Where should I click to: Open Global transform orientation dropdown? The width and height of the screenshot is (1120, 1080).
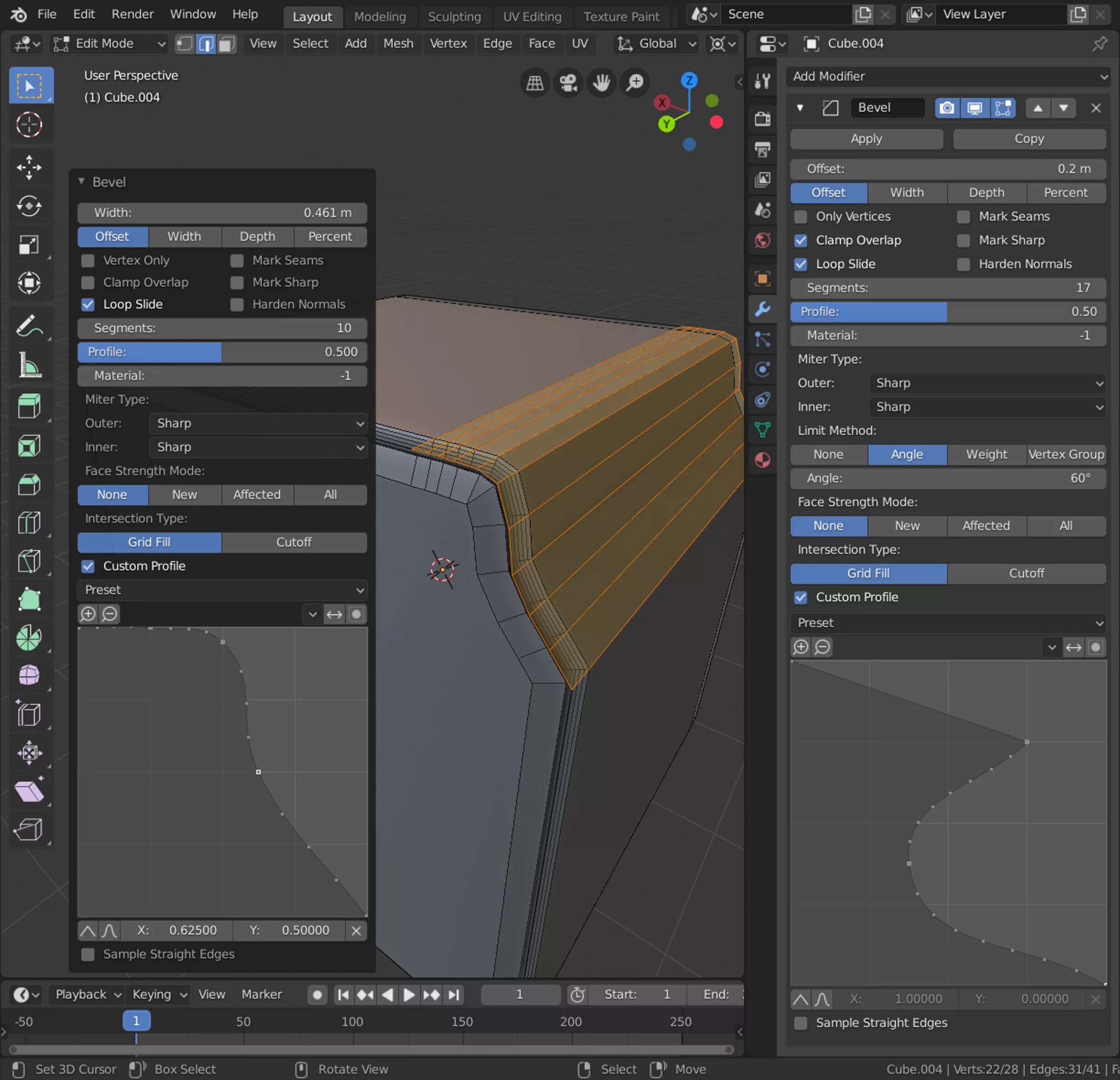coord(657,43)
